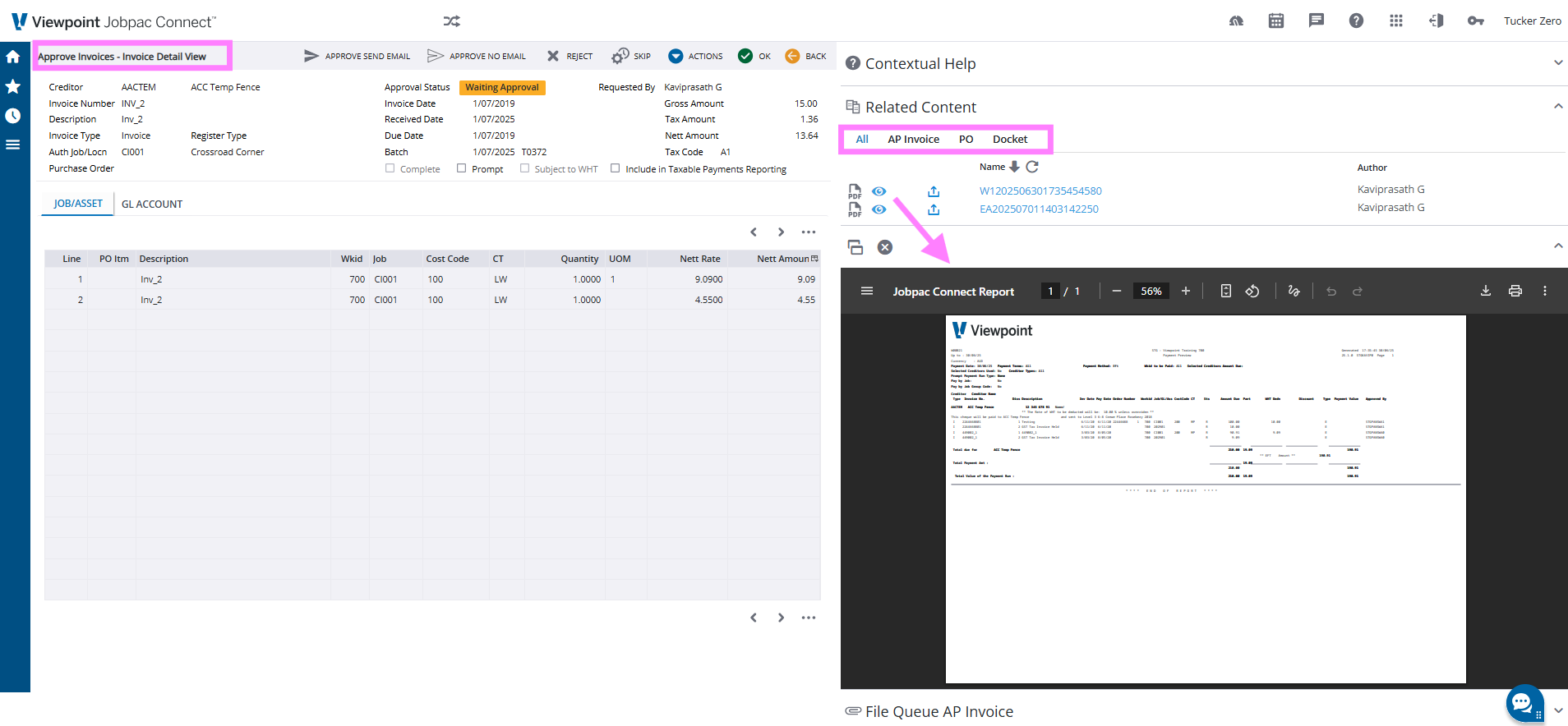Collapse the Related Content section
The height and width of the screenshot is (726, 1568).
click(x=1558, y=106)
